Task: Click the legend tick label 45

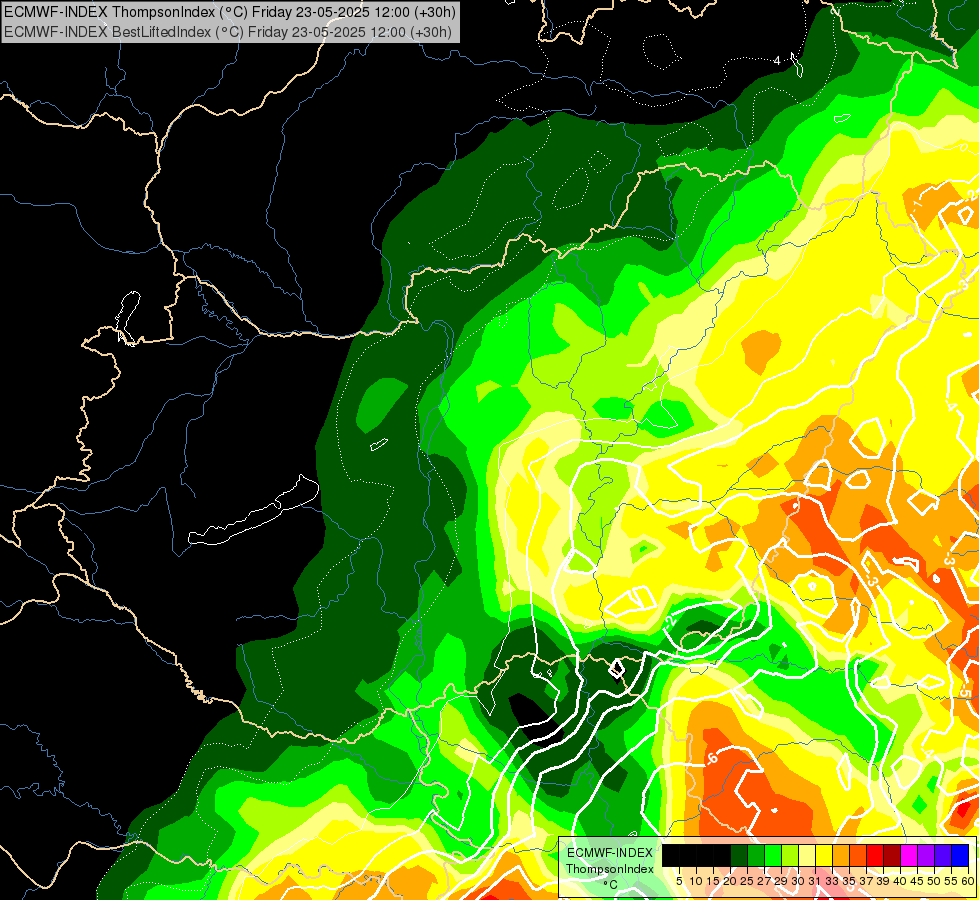Action: click(x=917, y=881)
